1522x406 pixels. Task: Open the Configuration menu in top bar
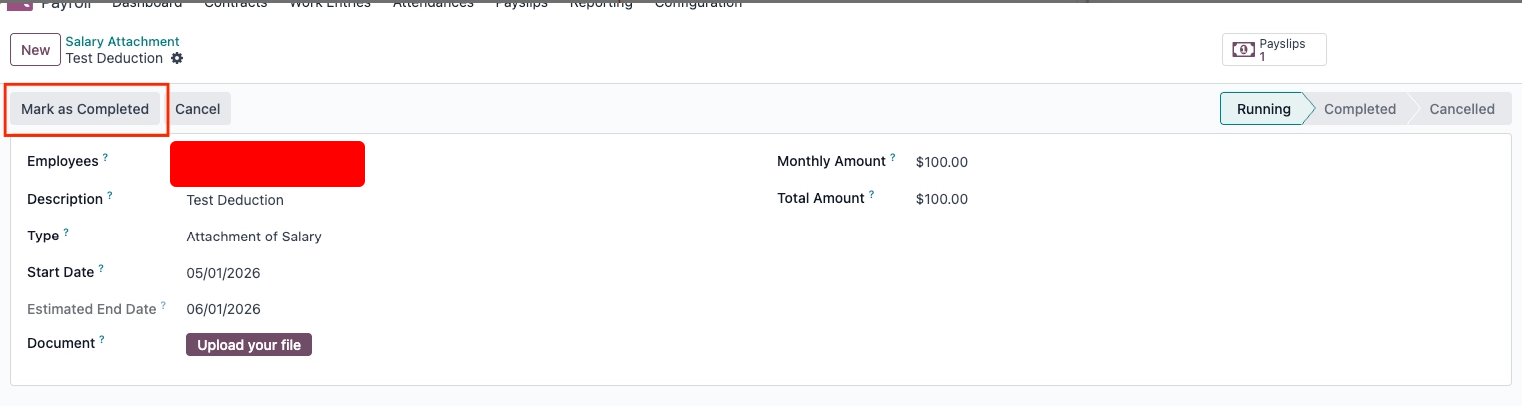pyautogui.click(x=698, y=4)
